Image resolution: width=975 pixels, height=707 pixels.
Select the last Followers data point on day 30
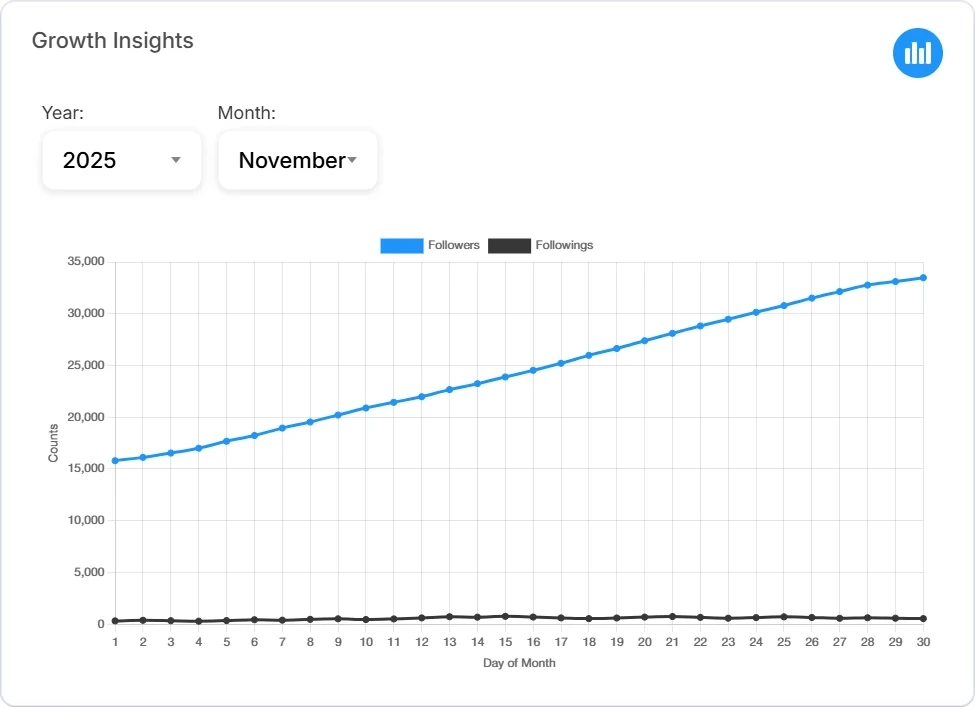[923, 279]
